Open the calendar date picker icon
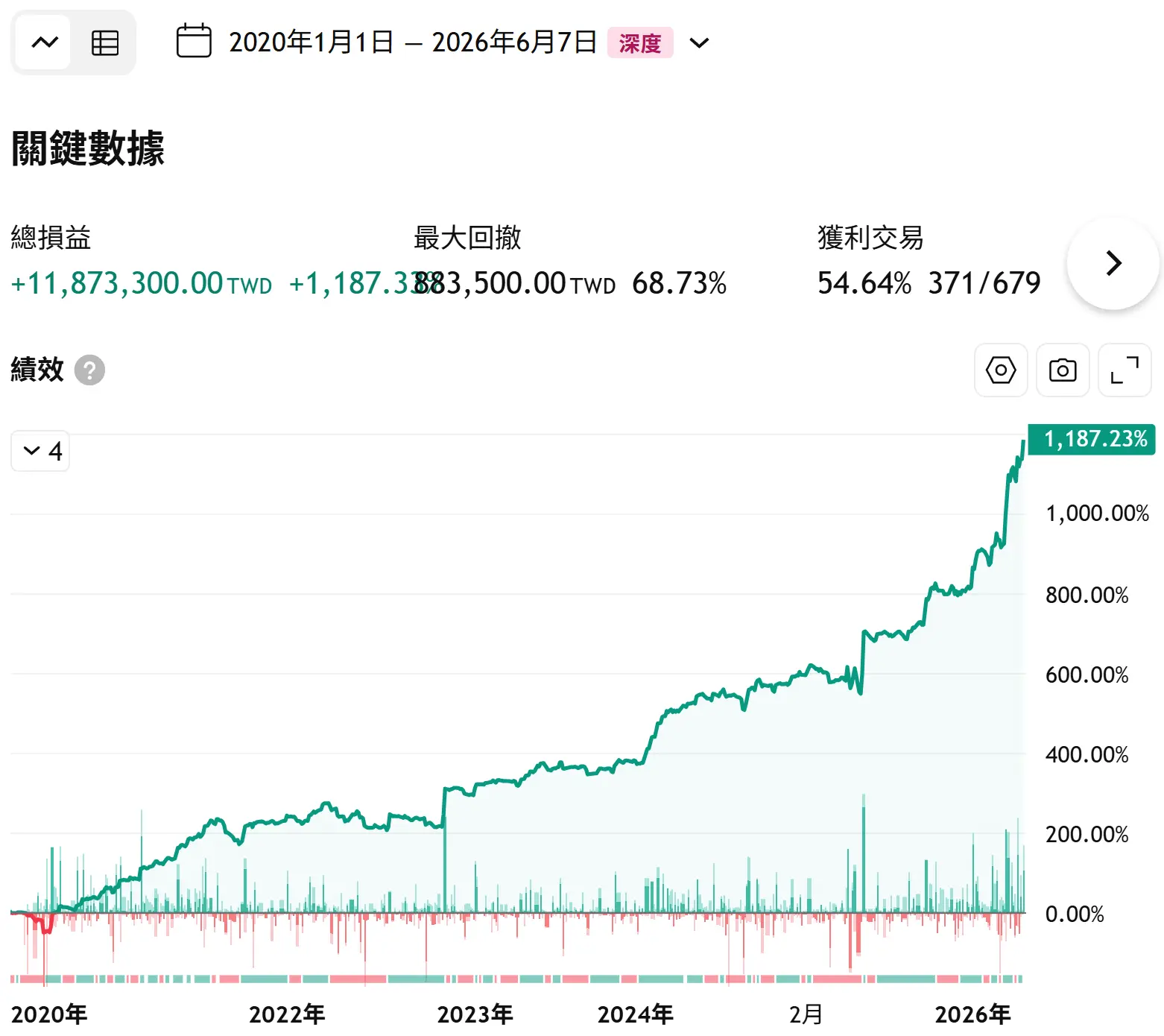 (194, 41)
